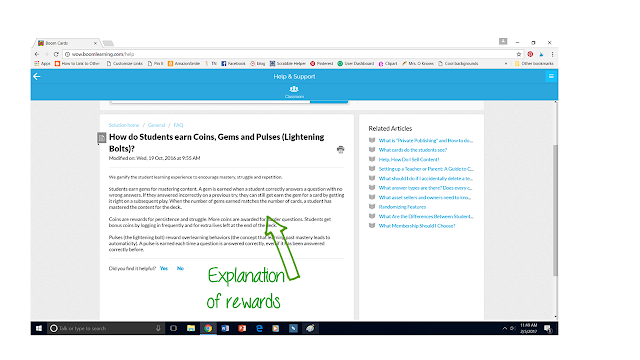Open the How to Link to Other bookmark
This screenshot has width=640, height=360.
point(77,64)
